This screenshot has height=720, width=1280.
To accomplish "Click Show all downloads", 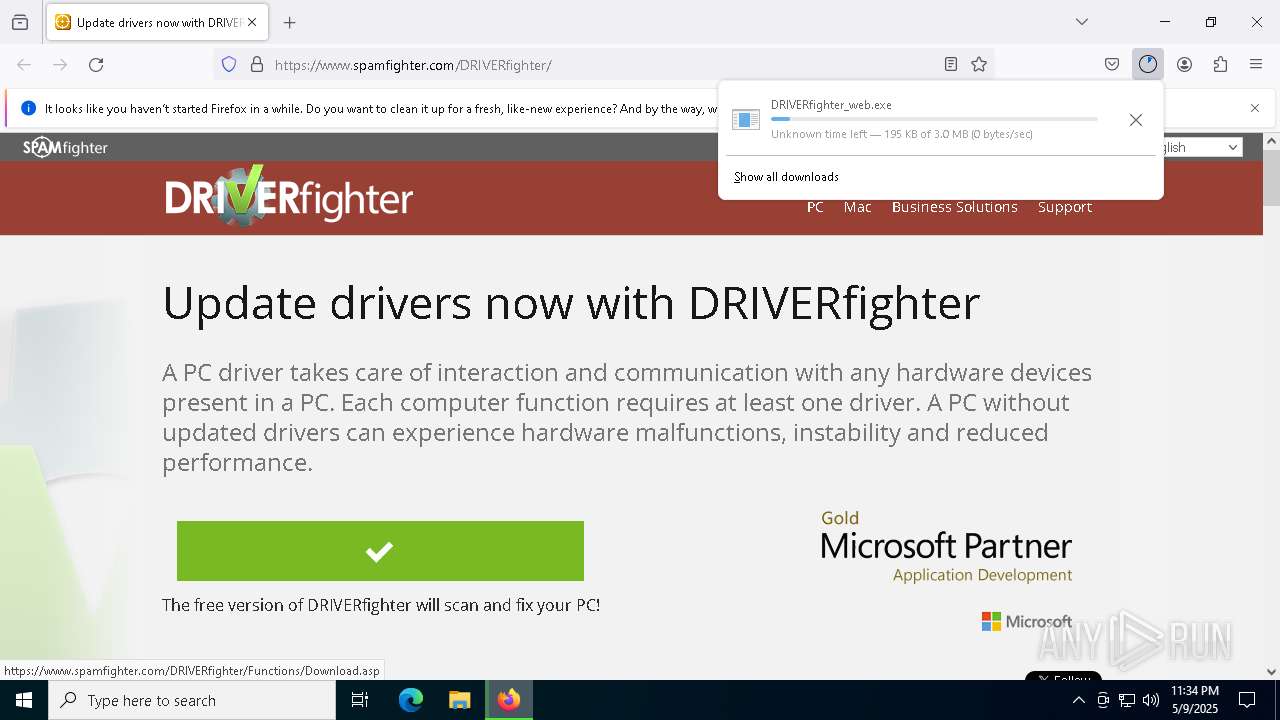I will [786, 177].
